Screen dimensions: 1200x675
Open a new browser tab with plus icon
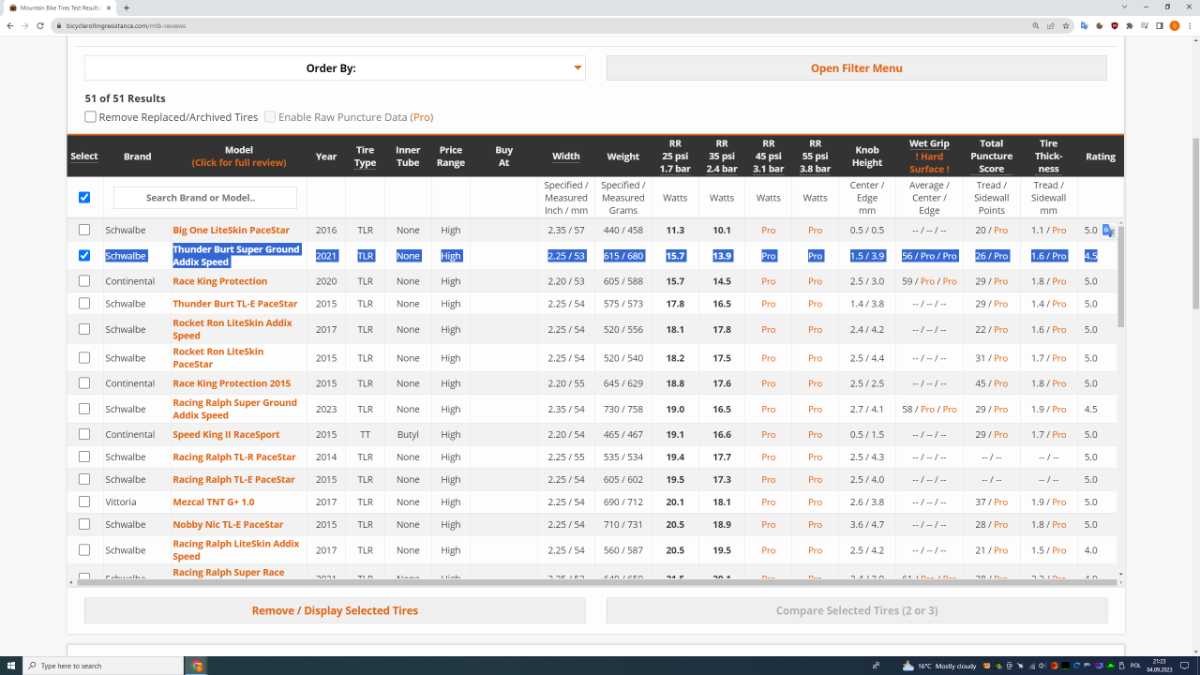(126, 7)
